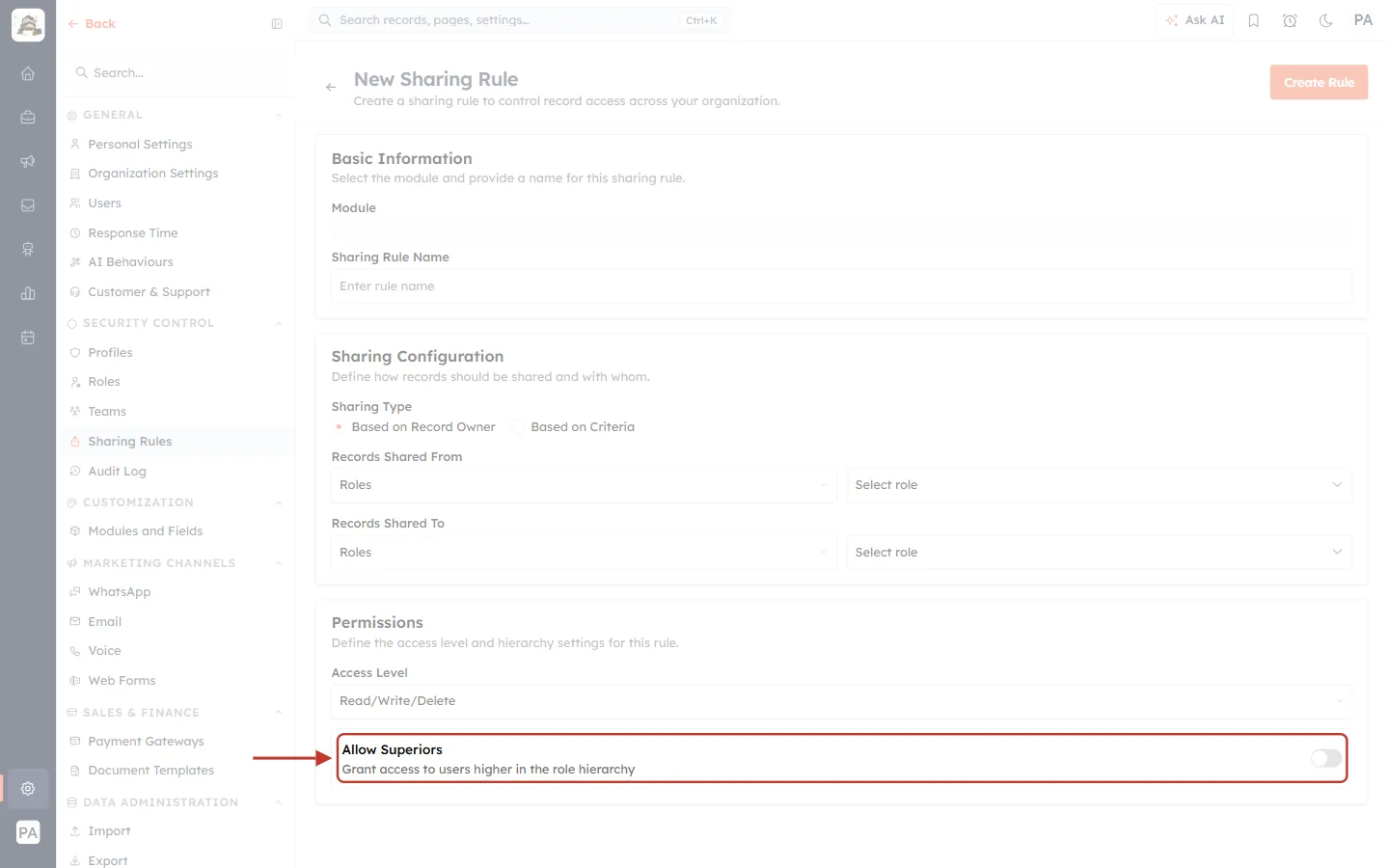Viewport: 1389px width, 868px height.
Task: Click the calendar icon in left rail
Action: pyautogui.click(x=28, y=338)
